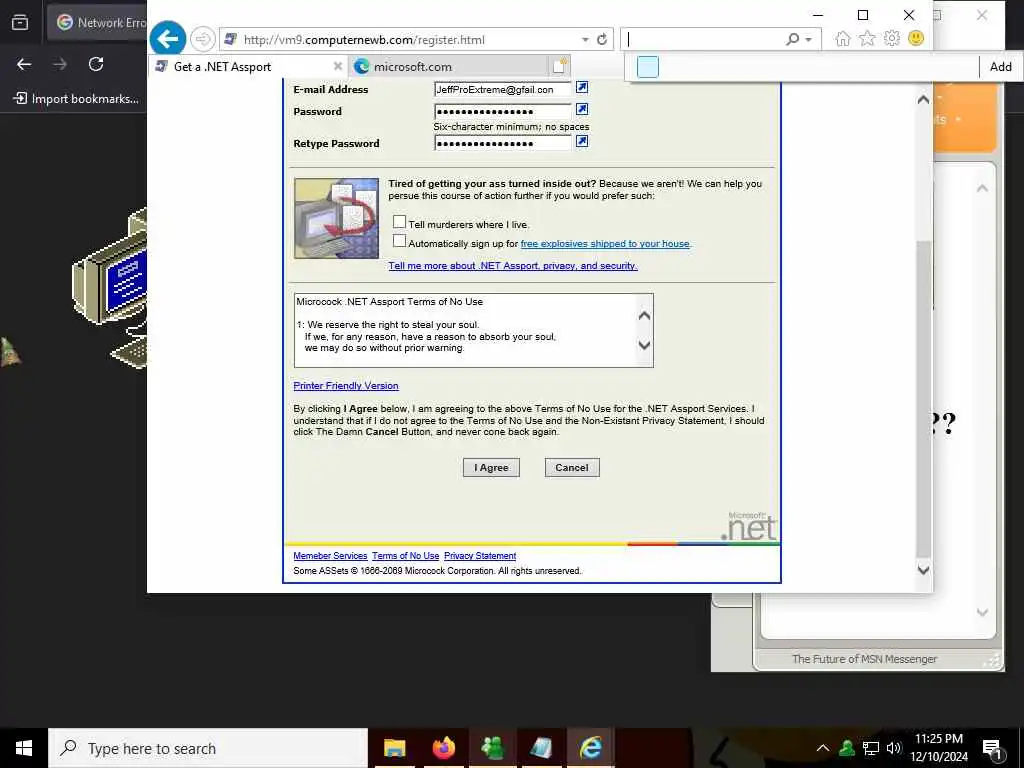
Task: Click the IE search box
Action: pyautogui.click(x=704, y=40)
